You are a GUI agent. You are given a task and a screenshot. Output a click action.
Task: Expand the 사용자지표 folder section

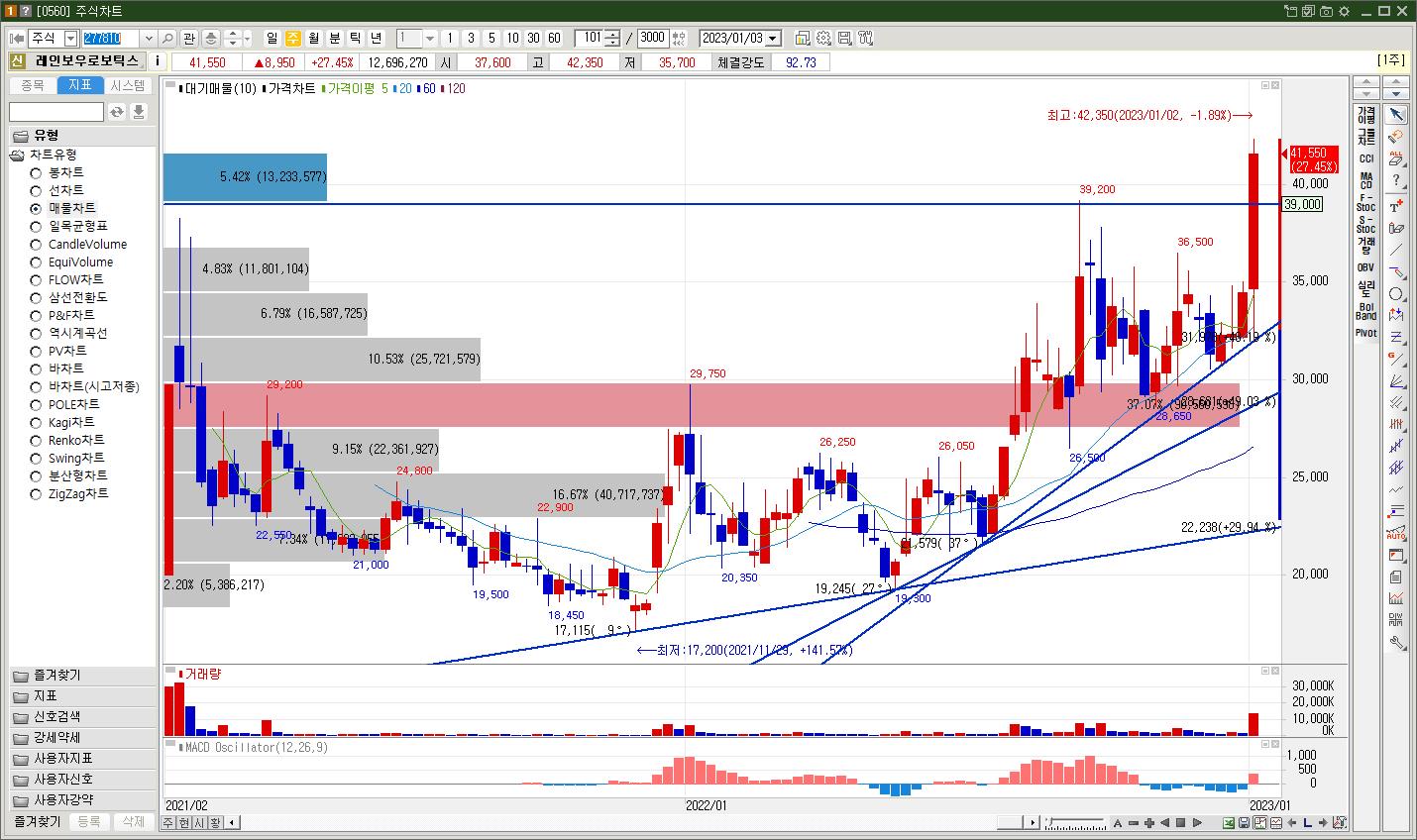[x=83, y=758]
